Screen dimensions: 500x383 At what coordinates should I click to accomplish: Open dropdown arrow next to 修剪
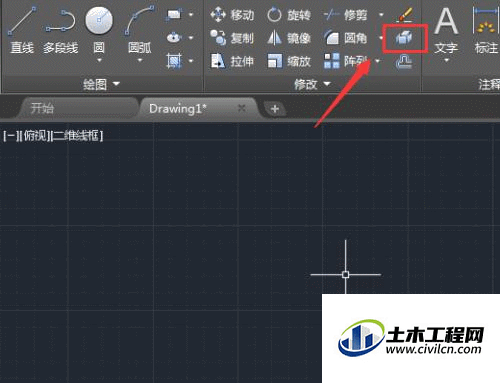coord(381,15)
